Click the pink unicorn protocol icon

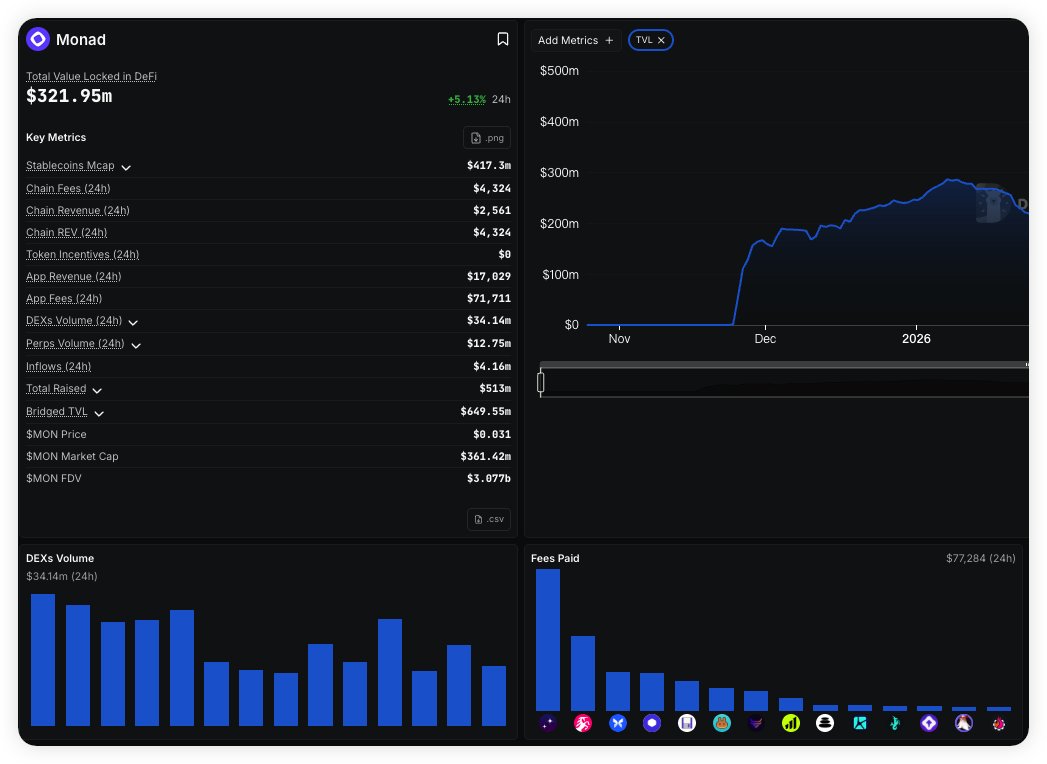point(583,723)
